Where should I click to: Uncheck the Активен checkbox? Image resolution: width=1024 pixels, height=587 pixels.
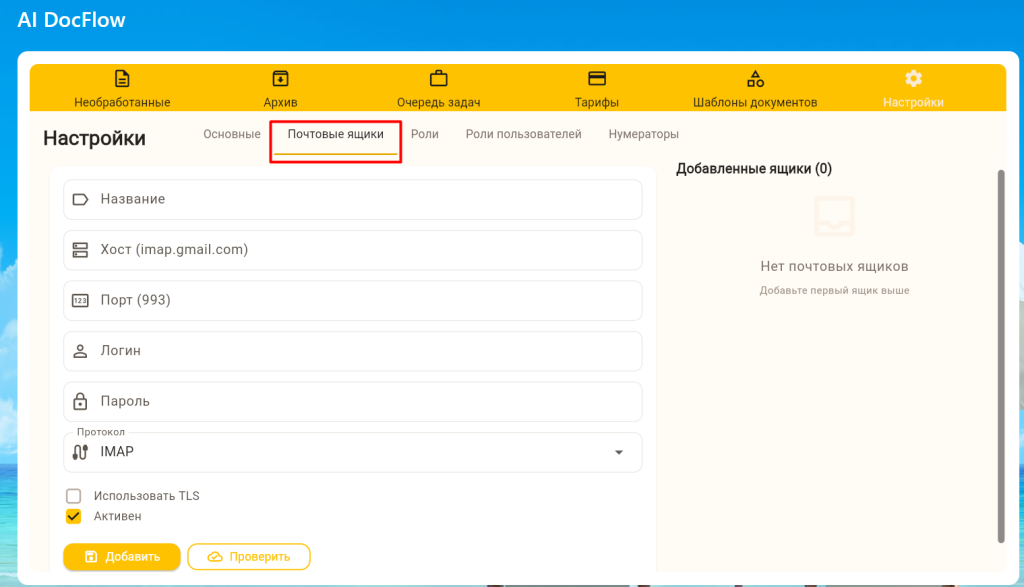click(73, 517)
